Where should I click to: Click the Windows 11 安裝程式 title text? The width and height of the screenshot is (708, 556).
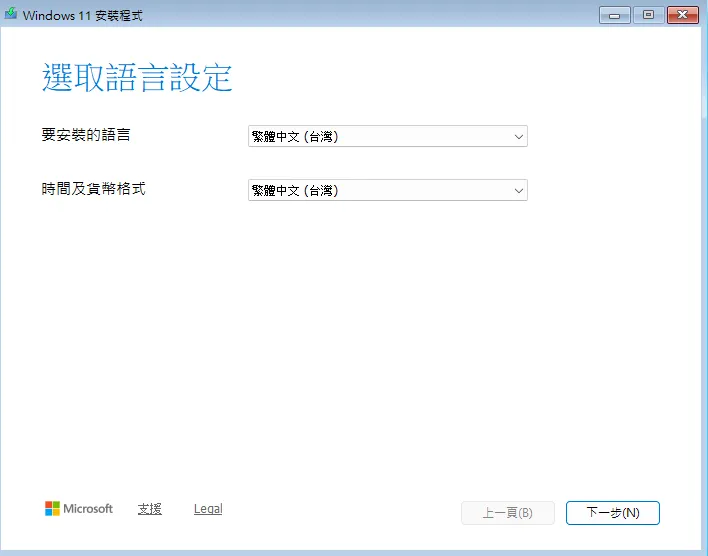coord(83,15)
